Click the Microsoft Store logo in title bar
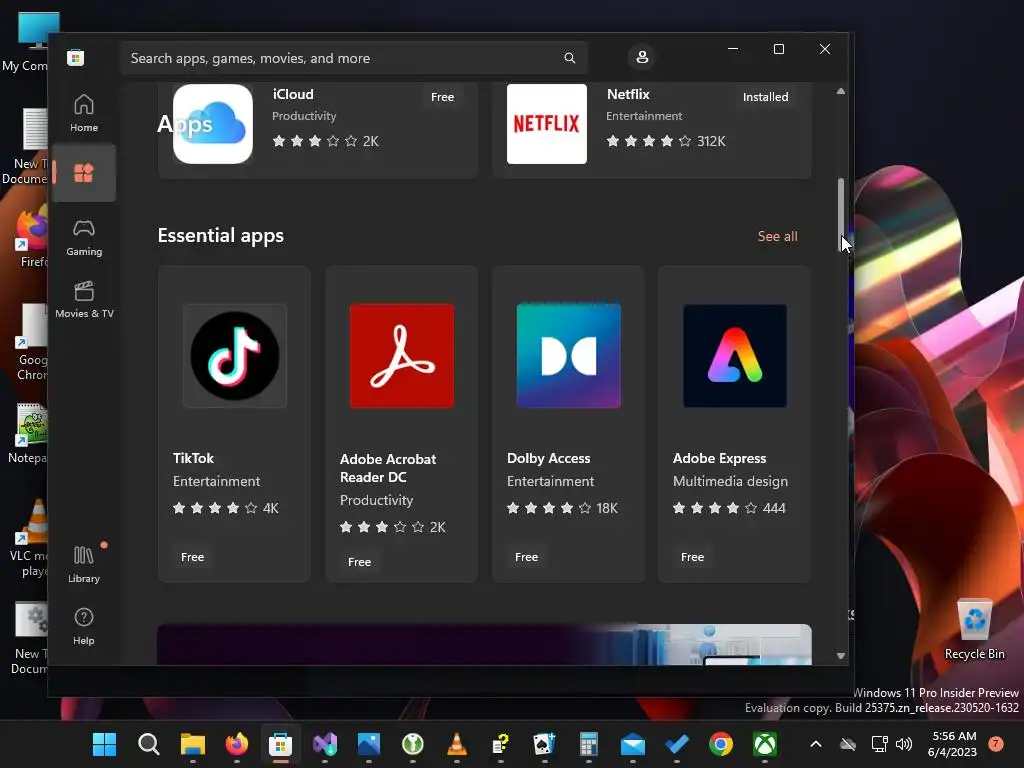Screen dimensions: 1024x768 coord(76,58)
